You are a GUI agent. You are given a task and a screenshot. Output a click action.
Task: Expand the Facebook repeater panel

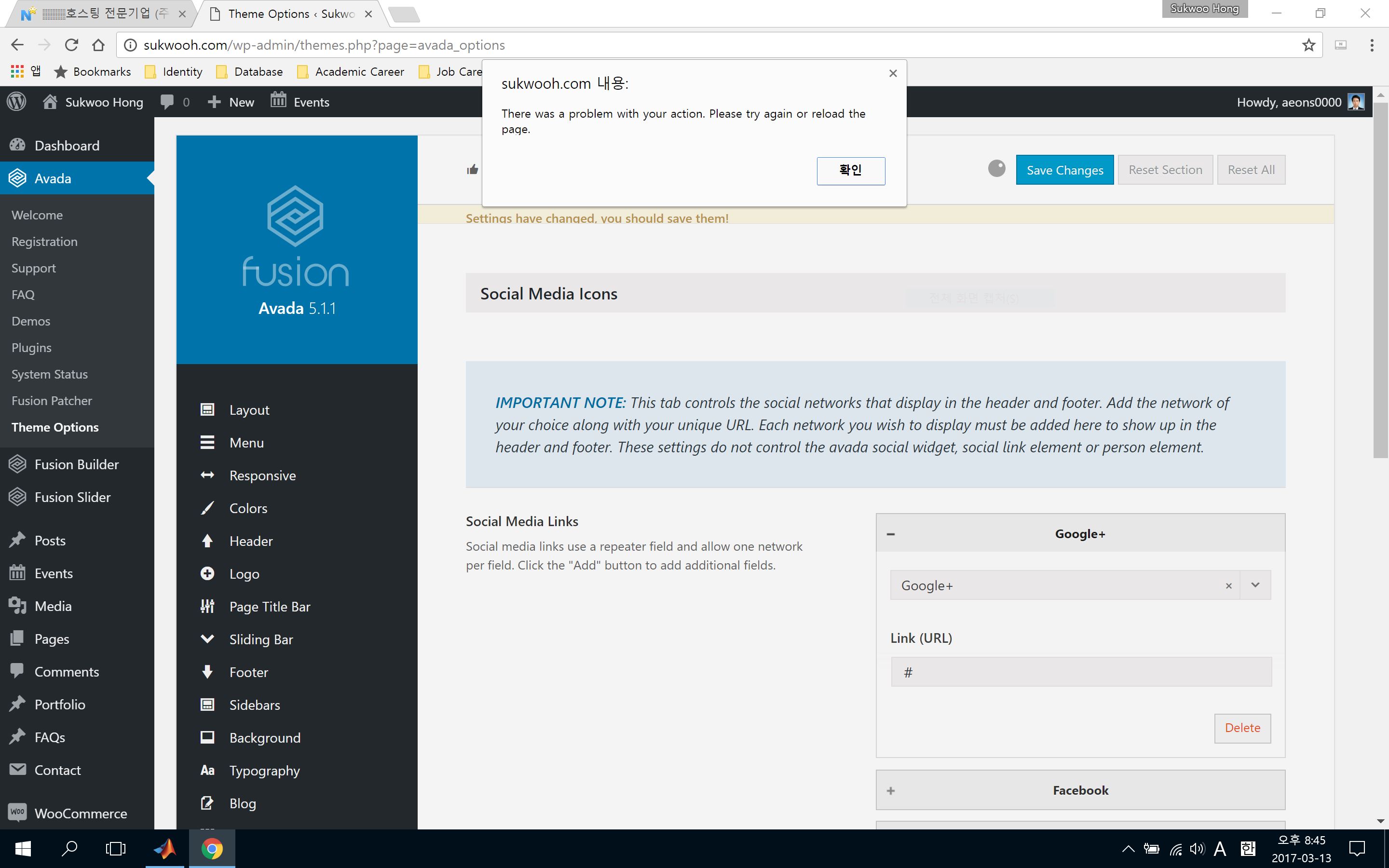[x=890, y=790]
